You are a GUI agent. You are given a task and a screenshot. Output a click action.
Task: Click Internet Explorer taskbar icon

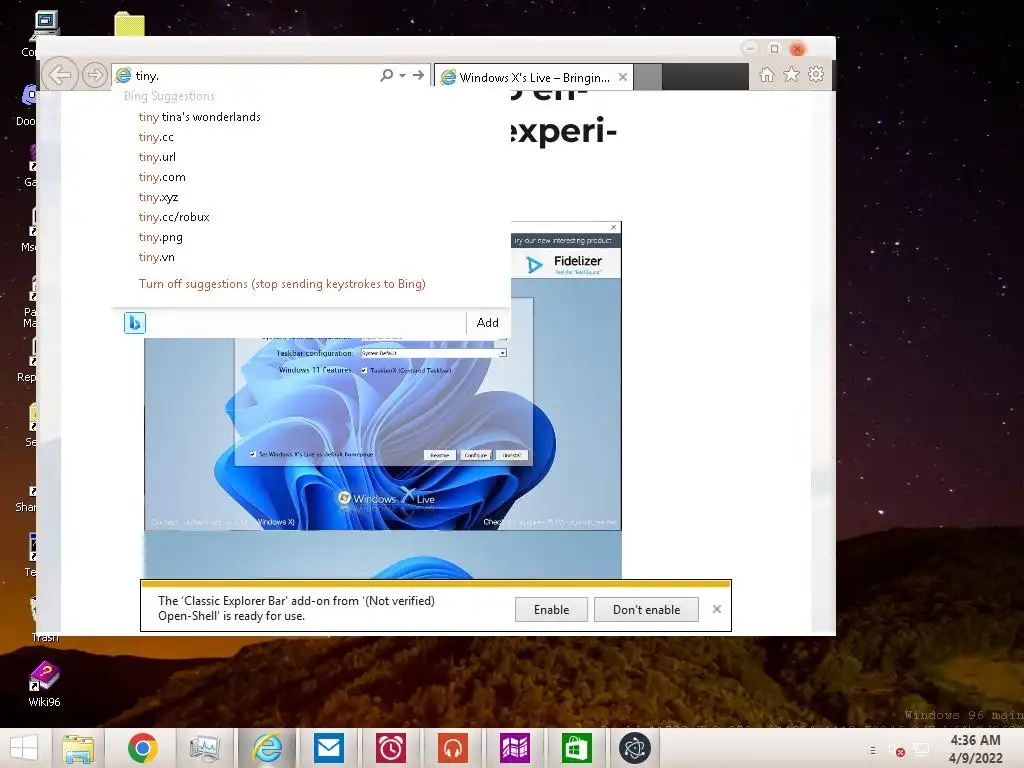tap(267, 748)
